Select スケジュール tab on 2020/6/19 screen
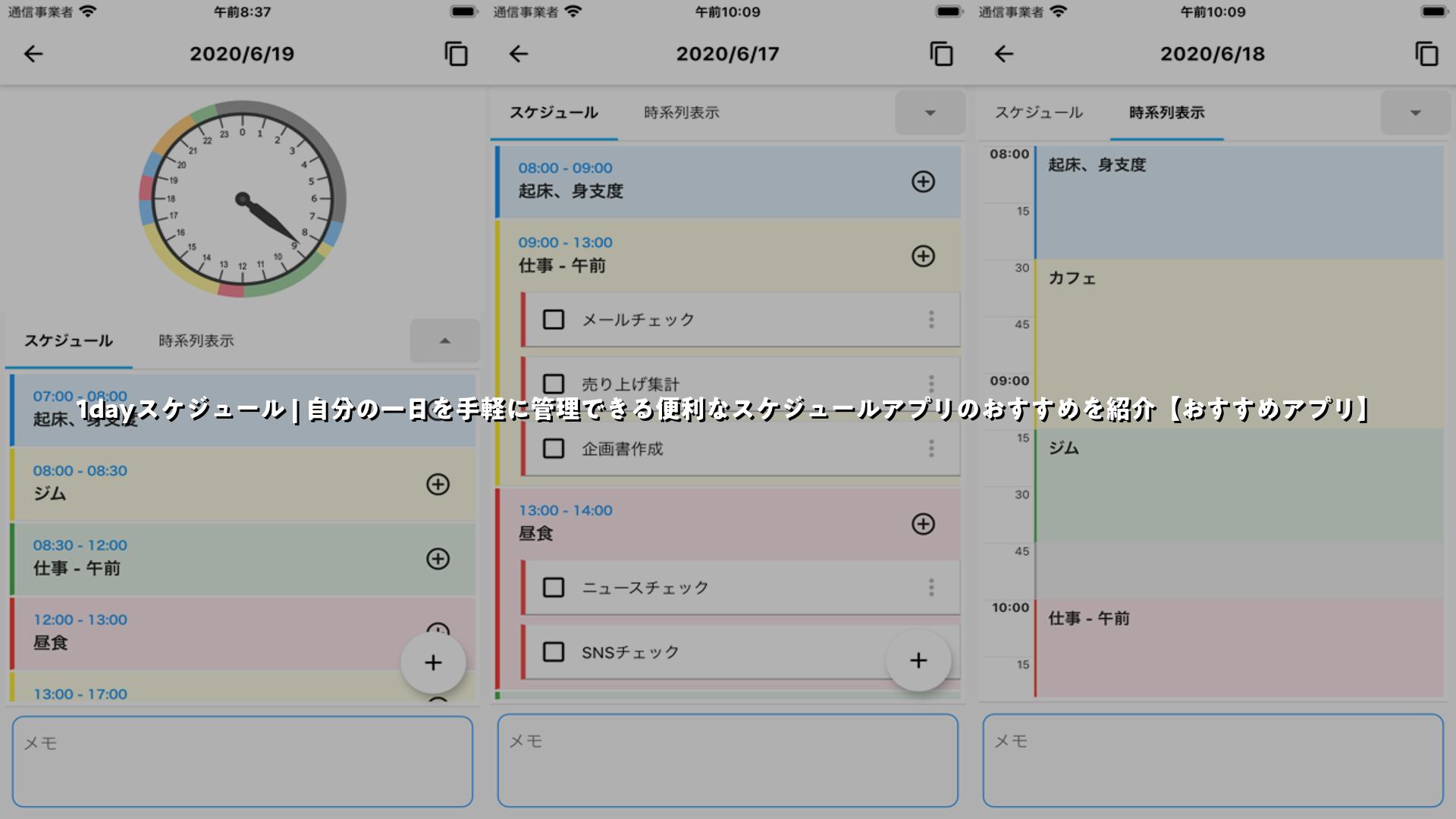1456x819 pixels. pyautogui.click(x=68, y=341)
